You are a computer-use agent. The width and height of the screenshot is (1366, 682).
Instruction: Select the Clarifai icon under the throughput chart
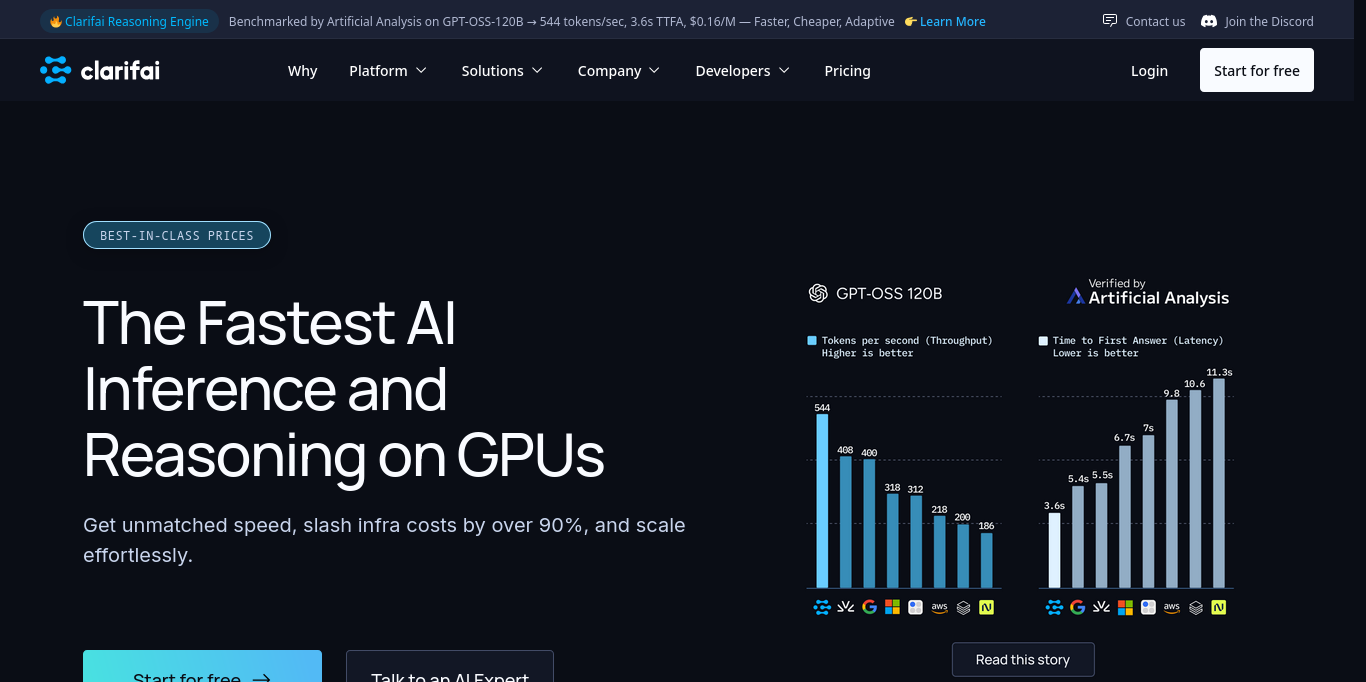pyautogui.click(x=821, y=607)
